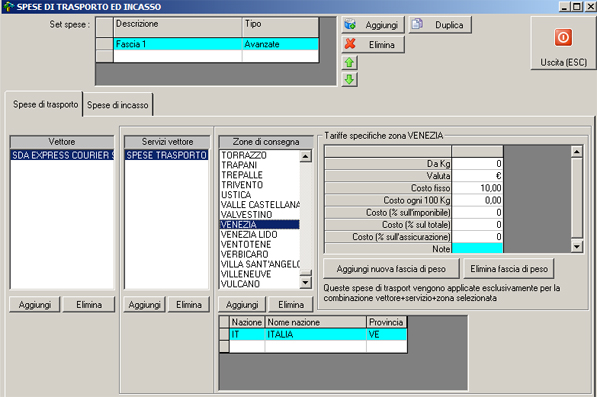This screenshot has height=397, width=597.
Task: Click the Tipo column header
Action: [280, 27]
